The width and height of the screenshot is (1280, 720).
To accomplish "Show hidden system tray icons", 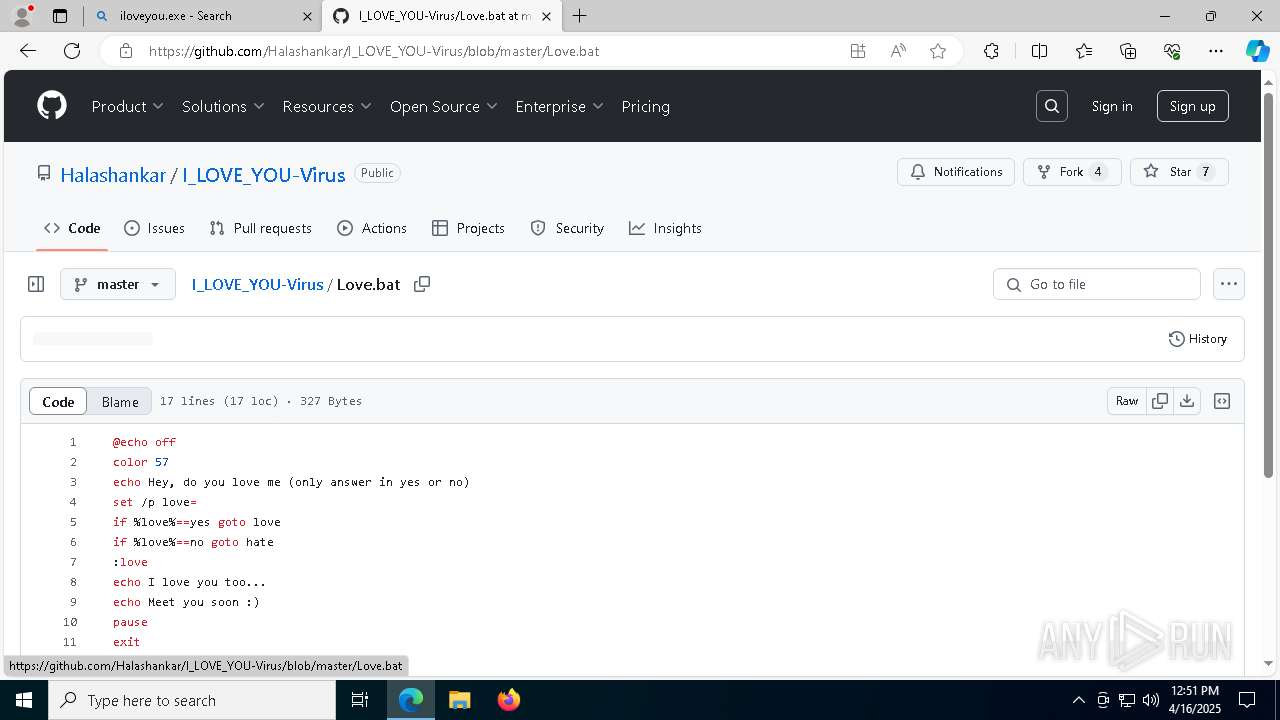I will [1078, 700].
